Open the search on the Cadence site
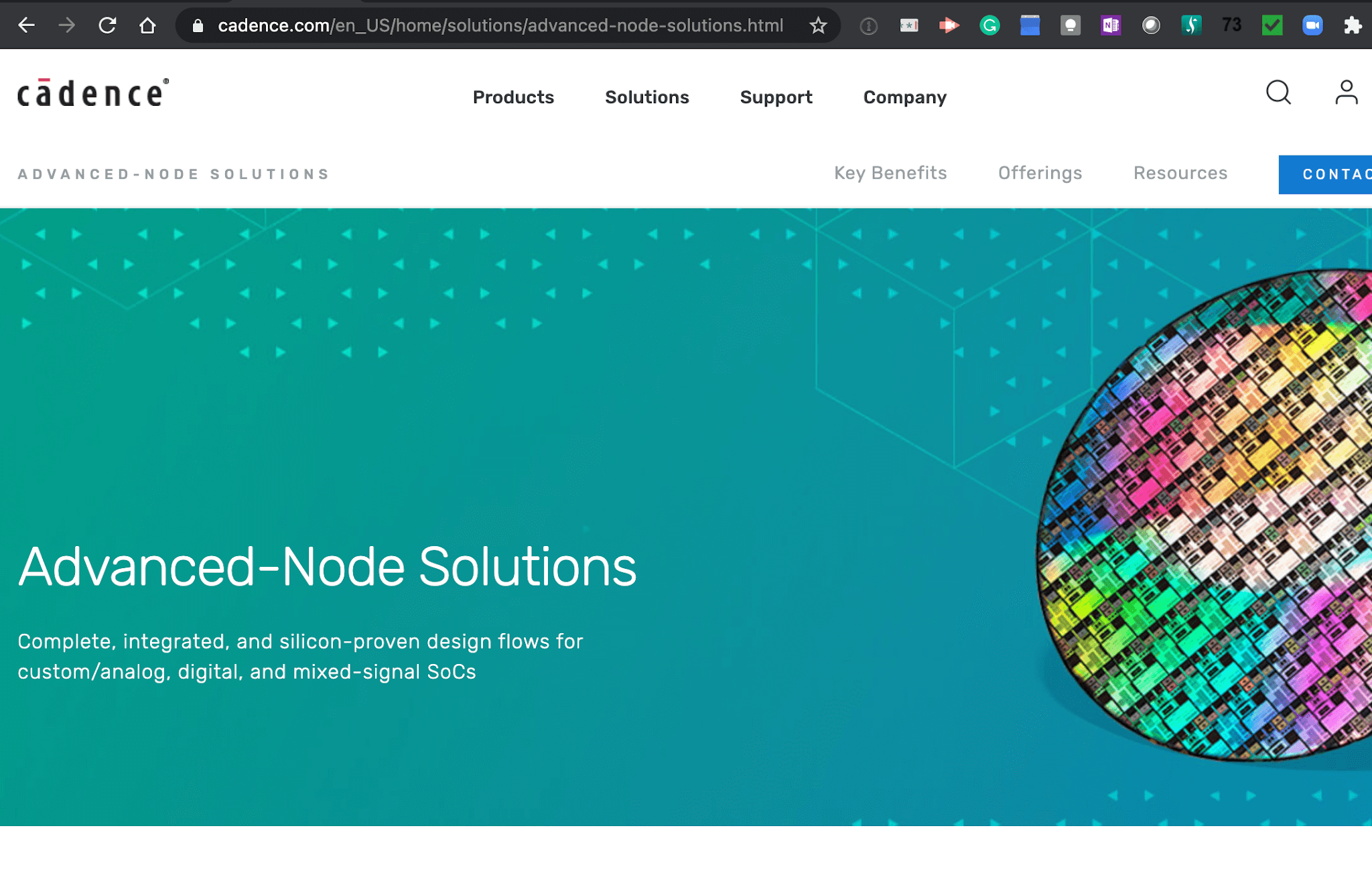This screenshot has height=869, width=1372. click(x=1277, y=93)
